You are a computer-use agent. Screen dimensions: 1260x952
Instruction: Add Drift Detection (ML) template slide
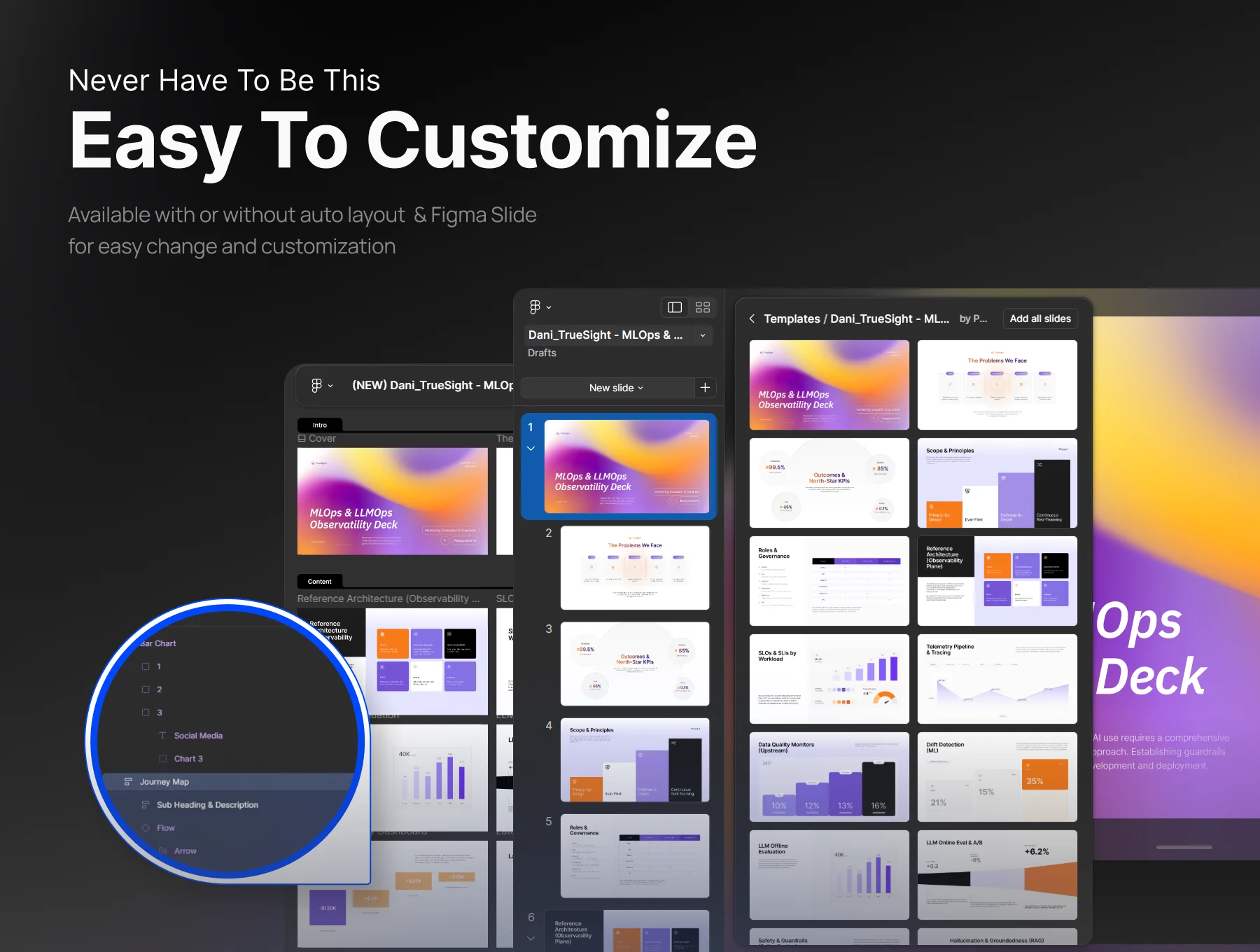[x=997, y=777]
